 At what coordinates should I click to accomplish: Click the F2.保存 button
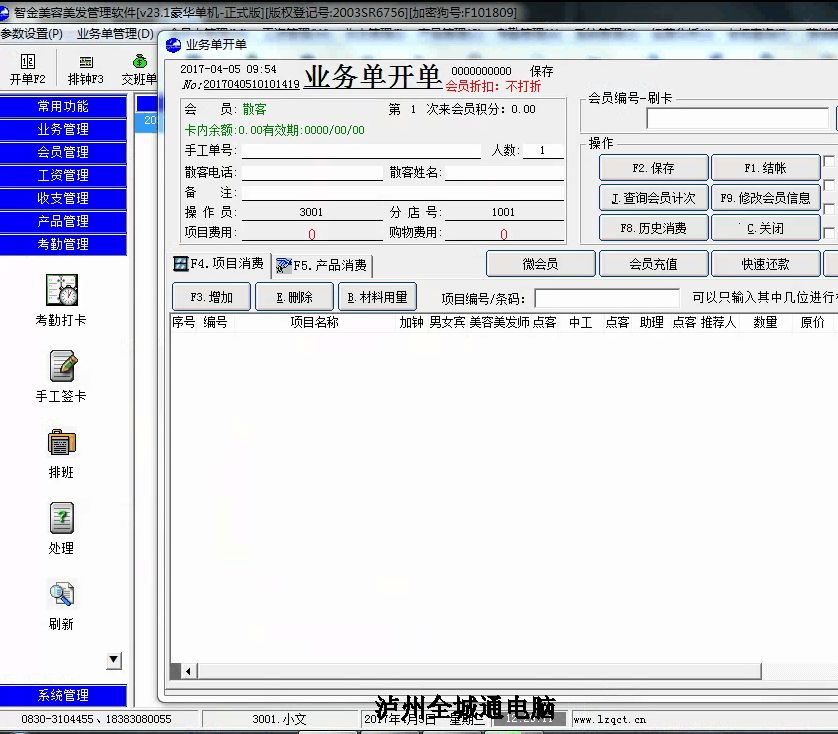pos(654,168)
